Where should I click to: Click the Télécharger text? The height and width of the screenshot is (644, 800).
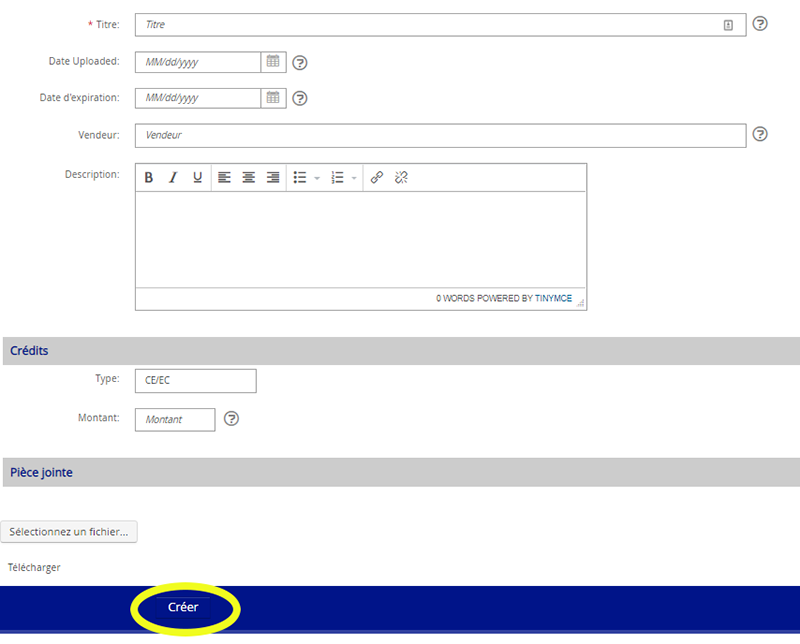[x=34, y=567]
